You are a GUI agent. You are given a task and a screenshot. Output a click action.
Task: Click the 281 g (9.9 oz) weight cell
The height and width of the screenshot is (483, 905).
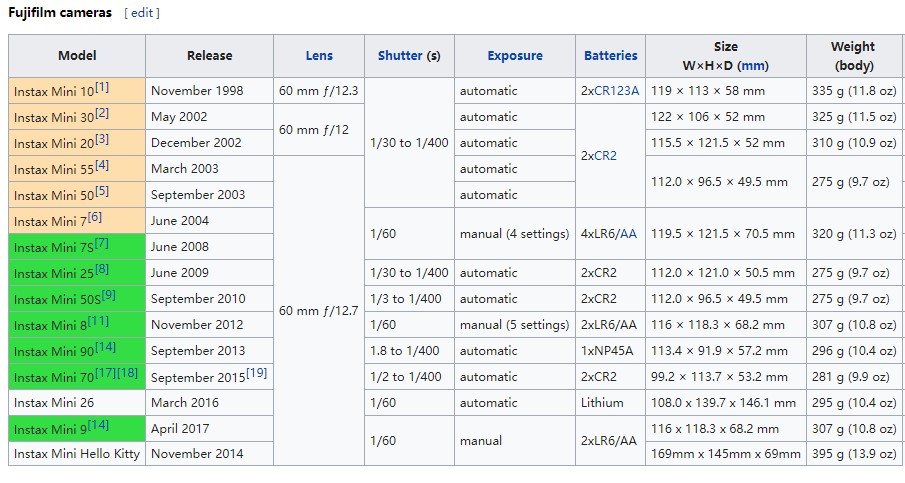click(x=855, y=376)
